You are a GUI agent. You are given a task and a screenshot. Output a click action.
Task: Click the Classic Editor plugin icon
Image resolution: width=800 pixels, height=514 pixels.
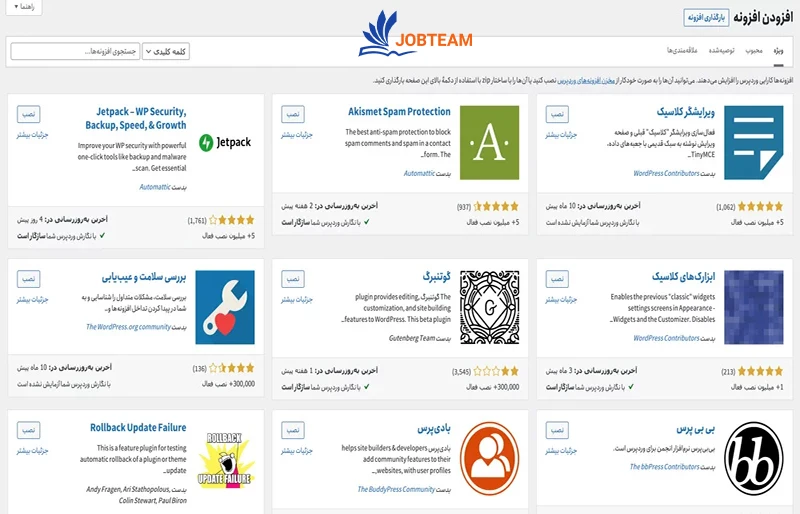click(754, 142)
